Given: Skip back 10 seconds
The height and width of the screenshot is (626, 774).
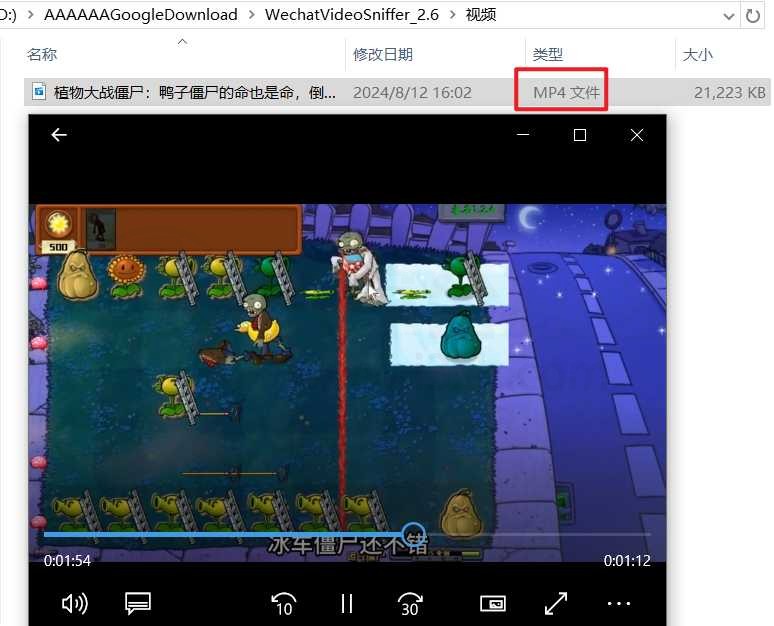Looking at the screenshot, I should 284,604.
